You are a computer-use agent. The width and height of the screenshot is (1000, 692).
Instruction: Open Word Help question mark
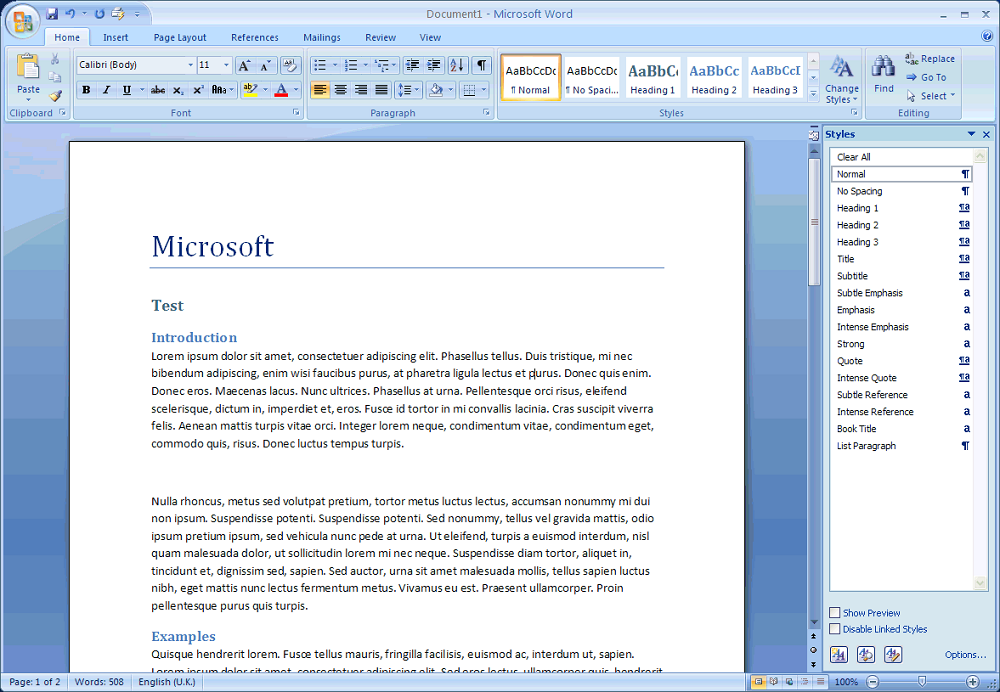(987, 37)
